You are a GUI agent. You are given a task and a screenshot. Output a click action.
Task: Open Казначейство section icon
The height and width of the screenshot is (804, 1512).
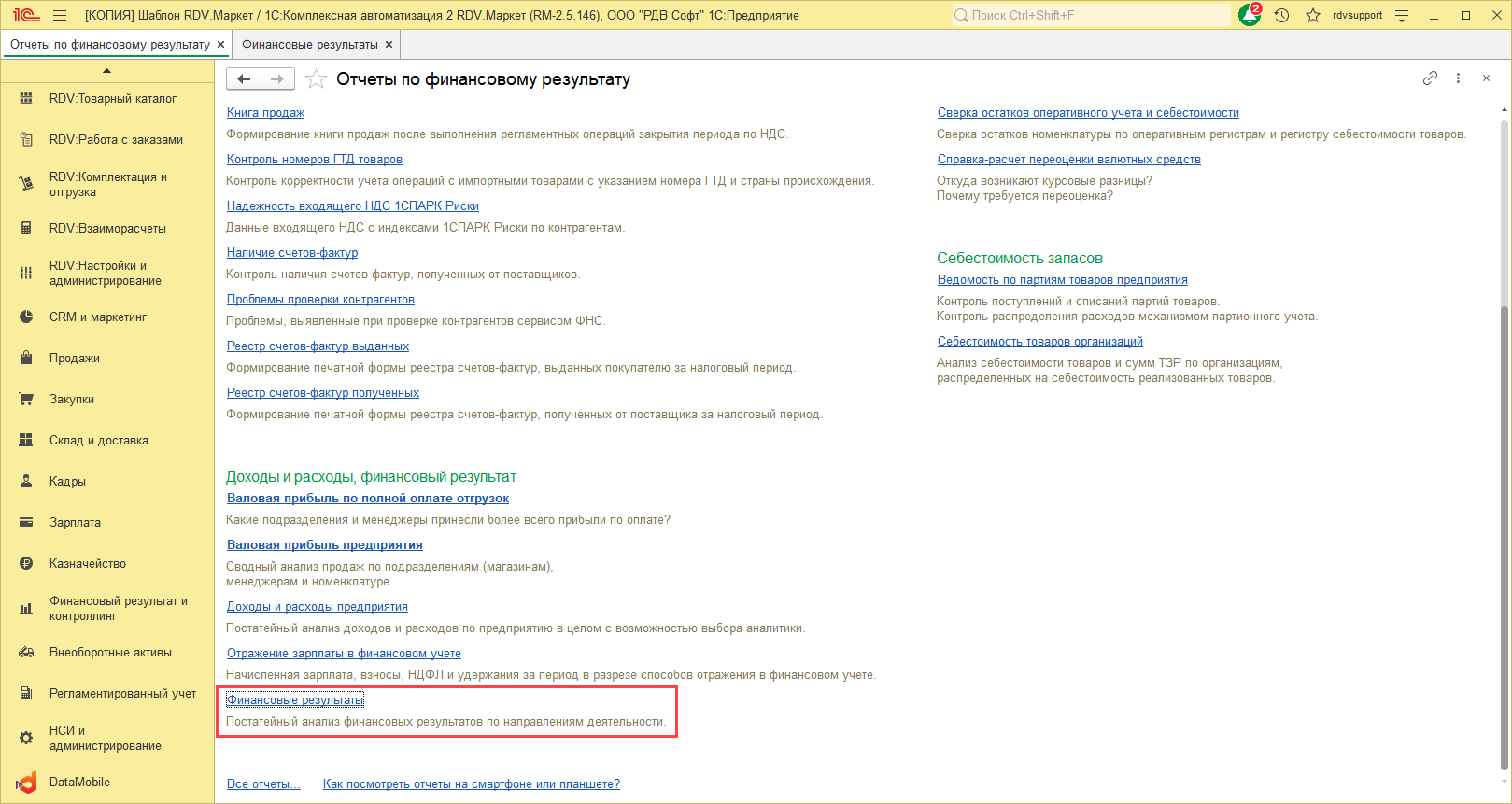(x=26, y=564)
